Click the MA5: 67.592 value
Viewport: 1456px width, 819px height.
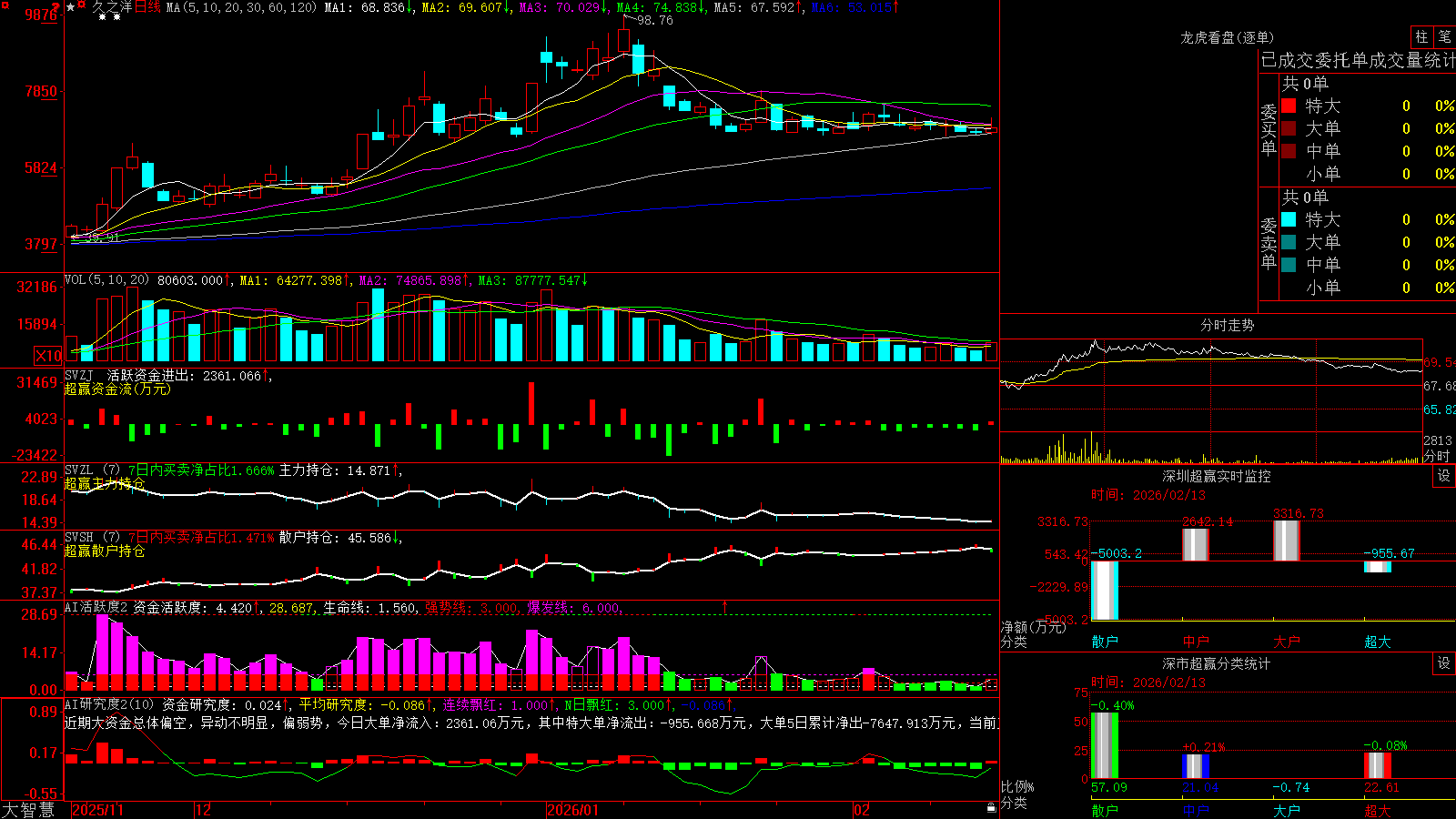pos(757,7)
